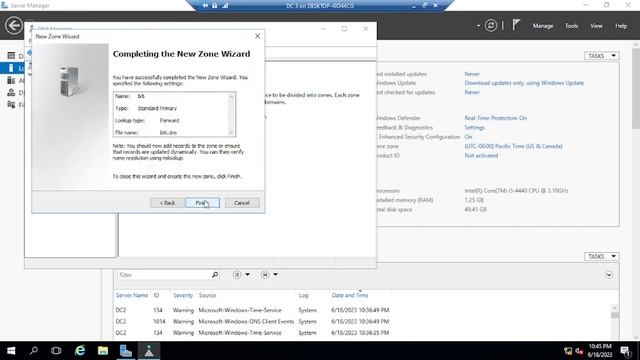The height and width of the screenshot is (360, 640).
Task: Sort events by Server Name column
Action: pyautogui.click(x=132, y=295)
